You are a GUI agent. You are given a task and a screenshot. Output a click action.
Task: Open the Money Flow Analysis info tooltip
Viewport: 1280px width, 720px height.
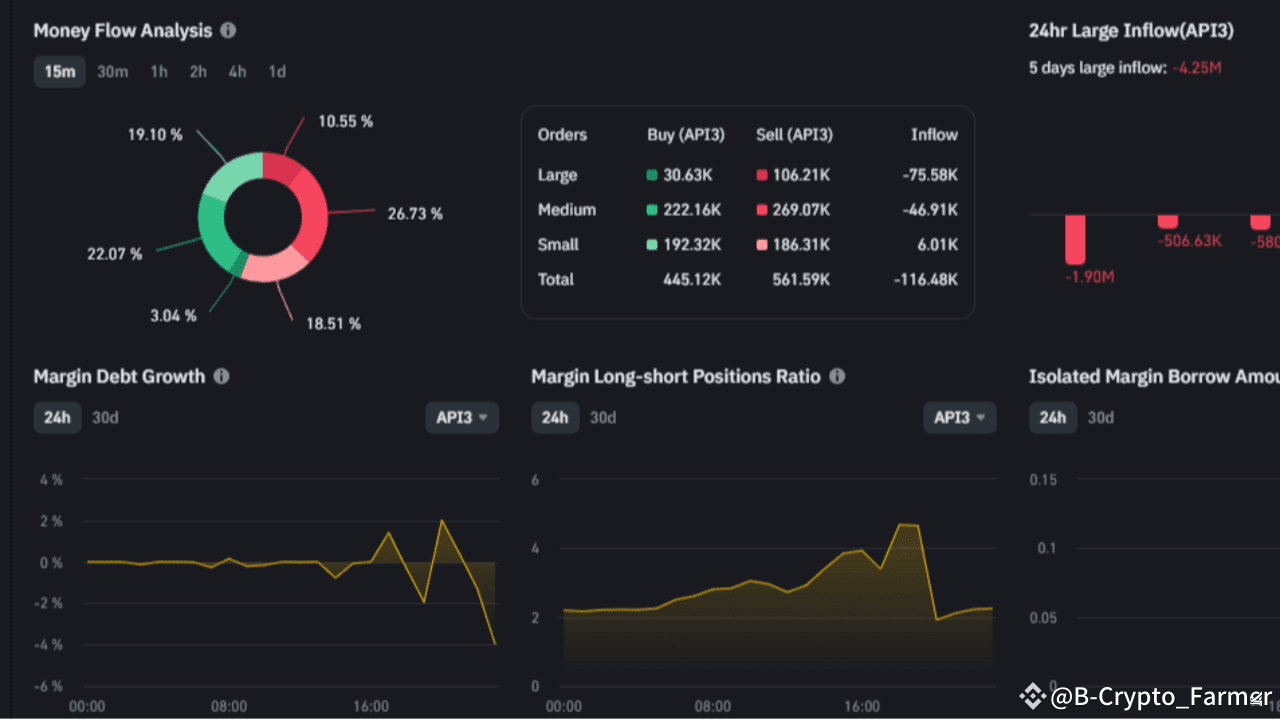tap(227, 30)
